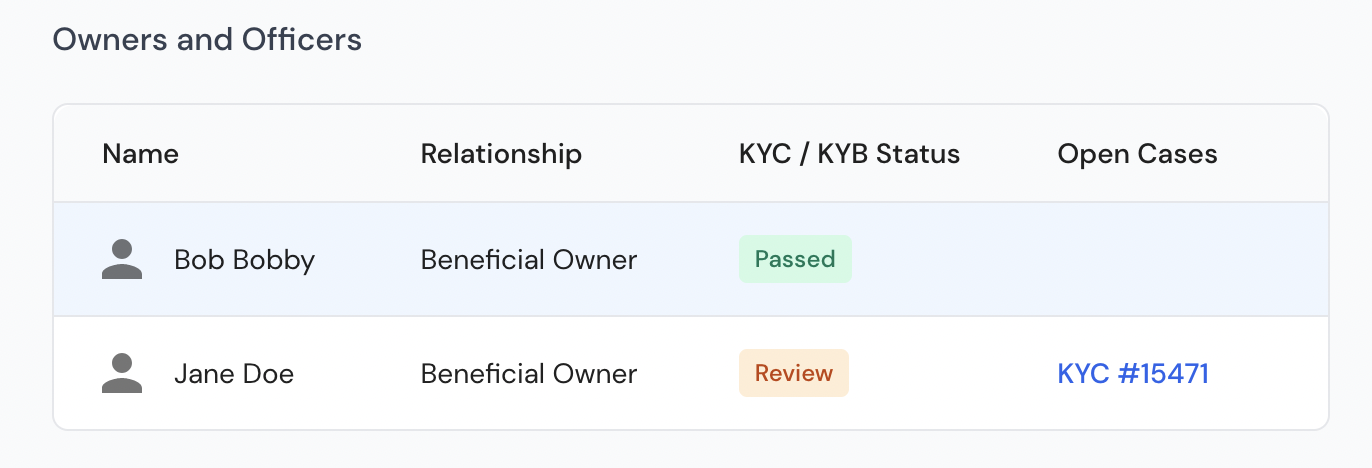Click the table header row background
The width and height of the screenshot is (1372, 468).
691,154
